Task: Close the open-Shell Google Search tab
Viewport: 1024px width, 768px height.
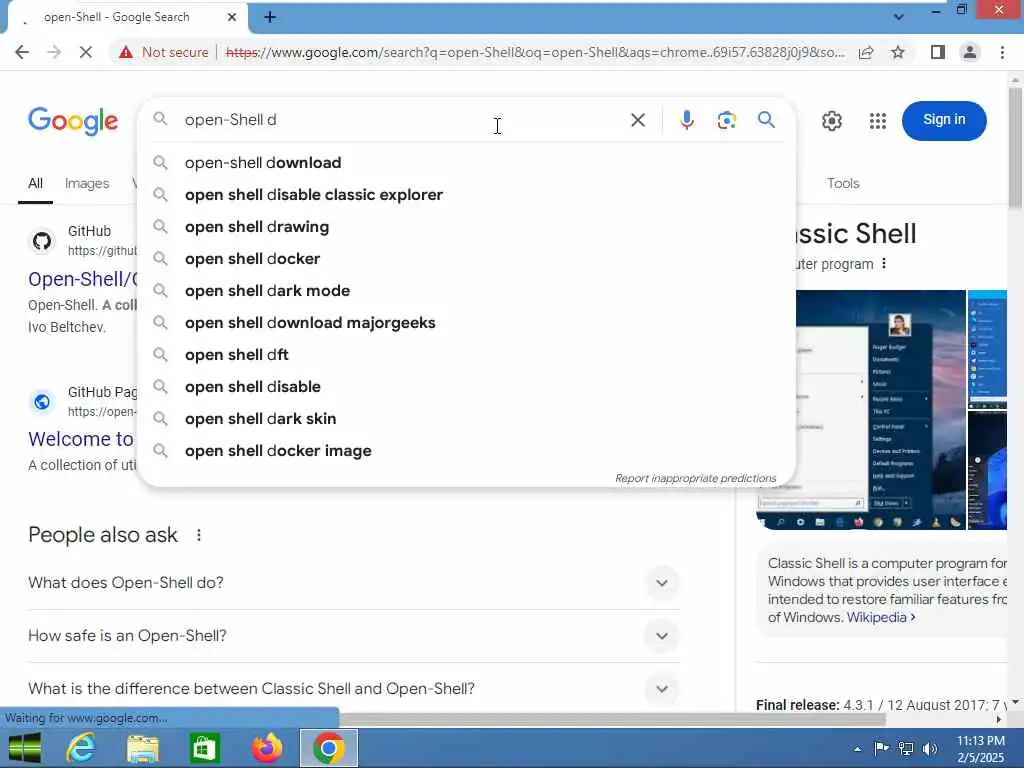Action: 232,18
